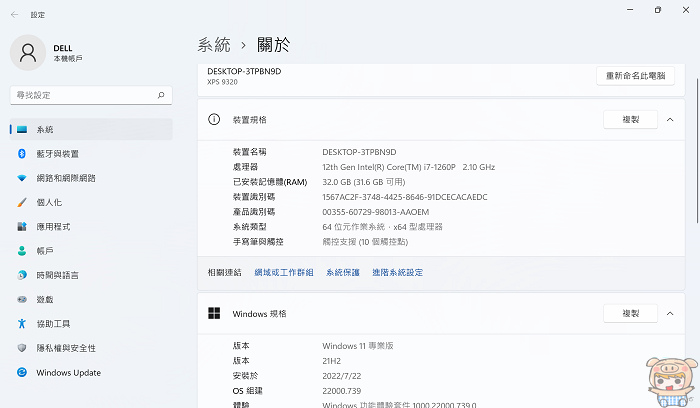The image size is (700, 408).
Task: Click the globe clock icon for 時間與語言
Action: [x=22, y=275]
